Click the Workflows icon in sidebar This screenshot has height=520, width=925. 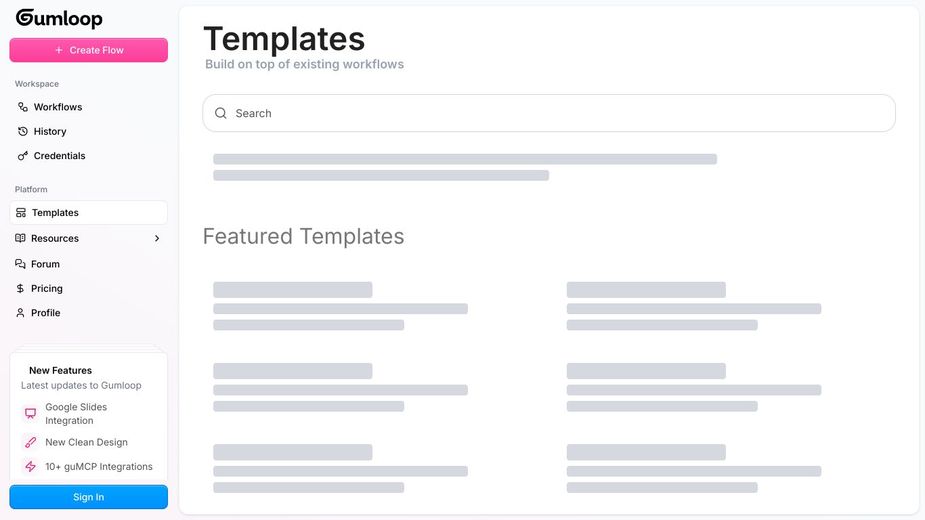(23, 107)
